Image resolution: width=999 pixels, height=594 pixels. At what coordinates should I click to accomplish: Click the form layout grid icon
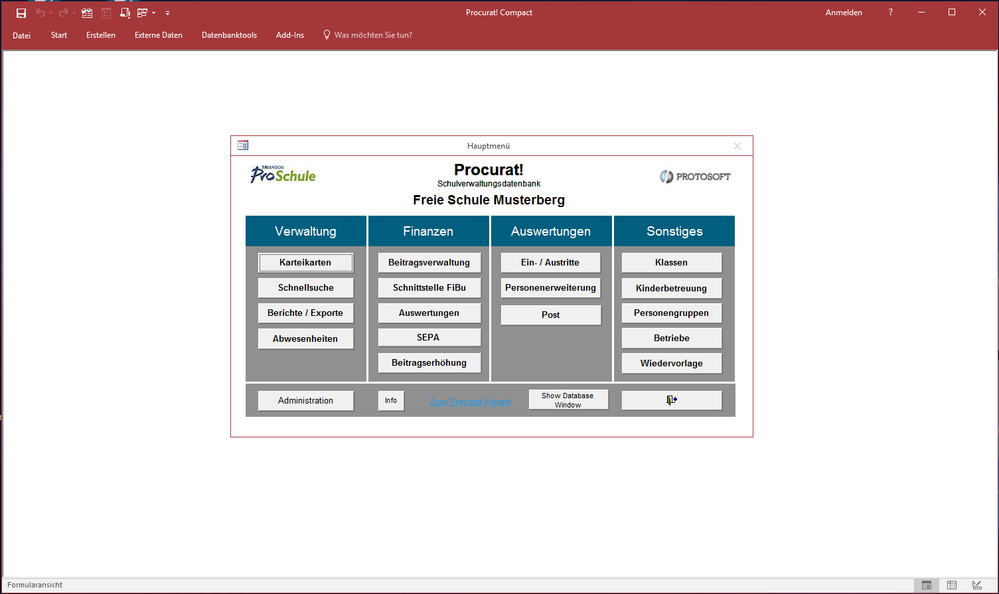142,13
